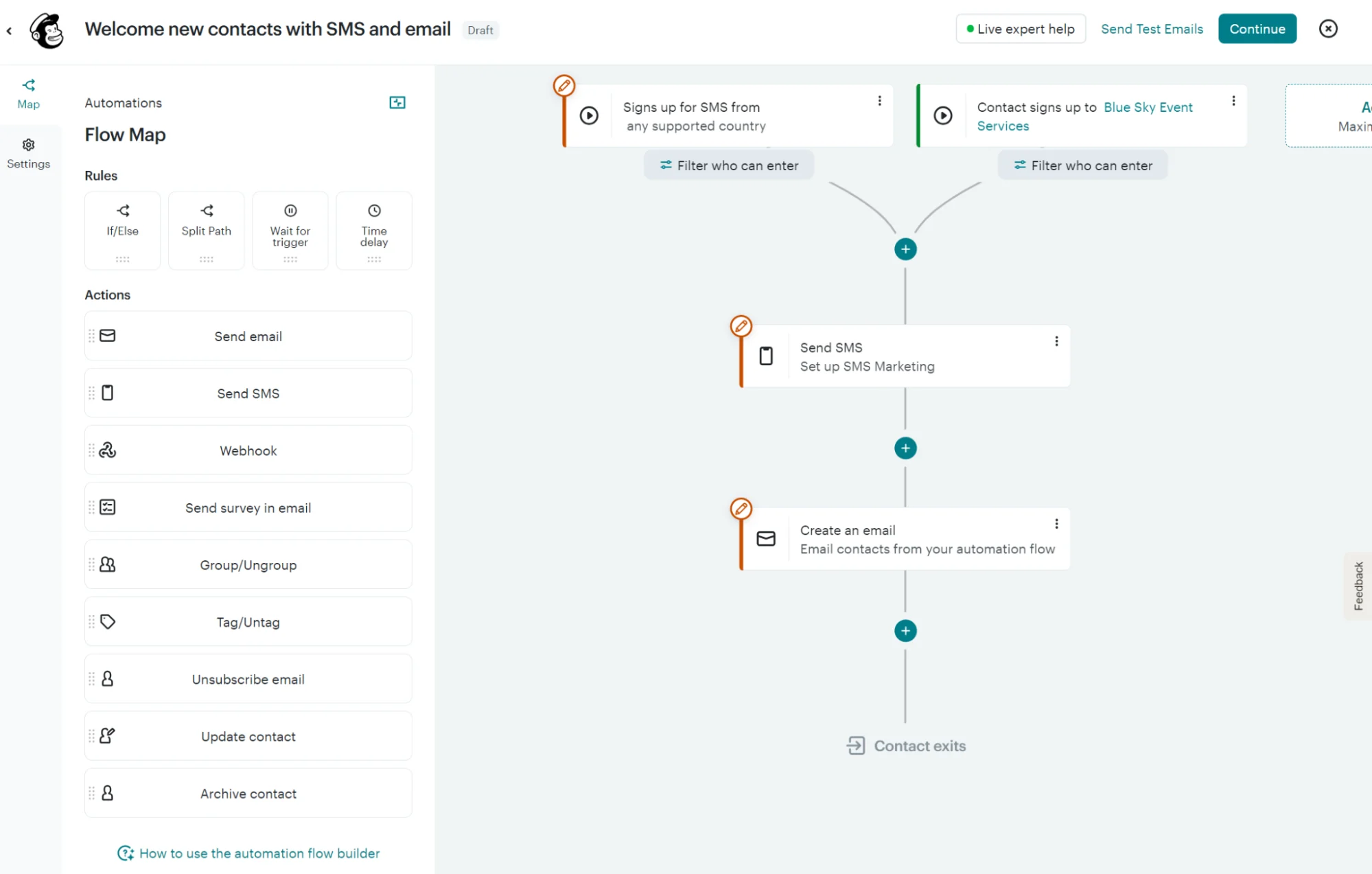Edit pencil badge on Create an email step
1372x874 pixels.
click(x=741, y=509)
